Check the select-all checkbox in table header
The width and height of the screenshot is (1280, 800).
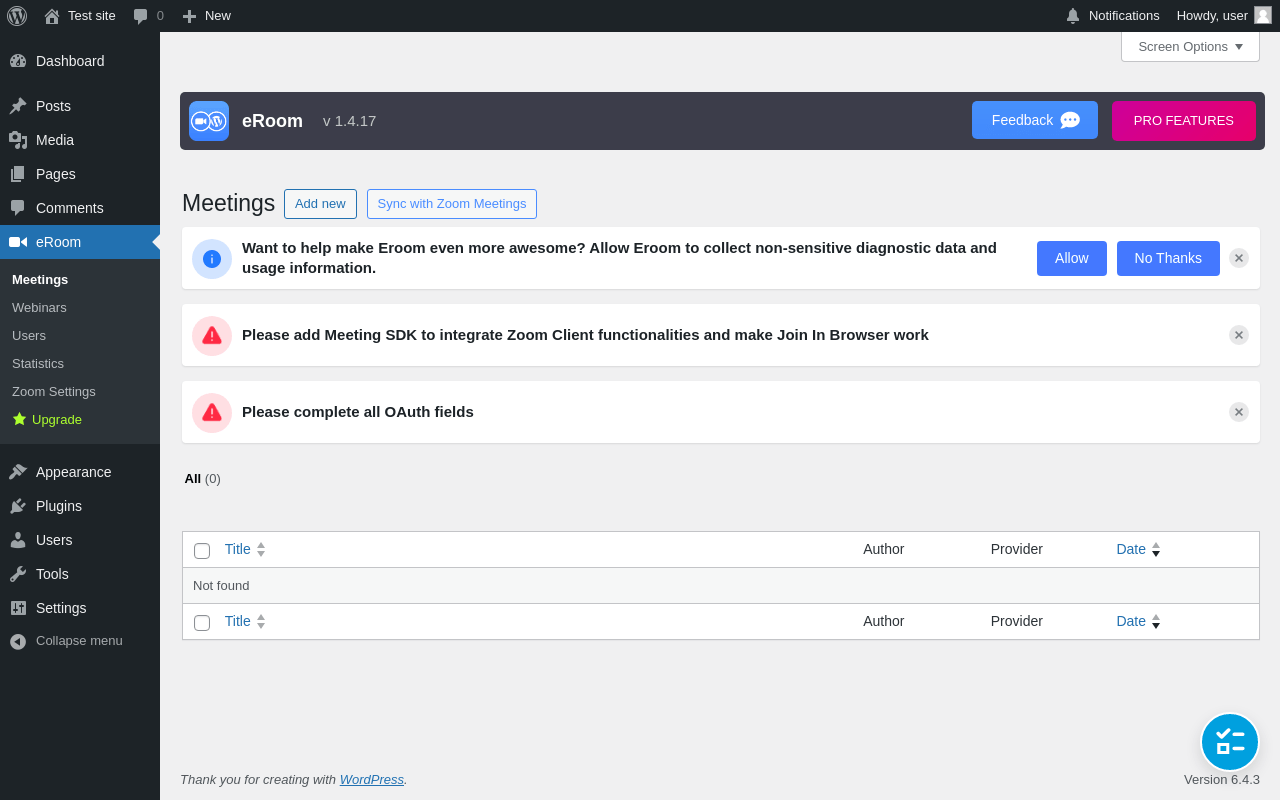[202, 550]
